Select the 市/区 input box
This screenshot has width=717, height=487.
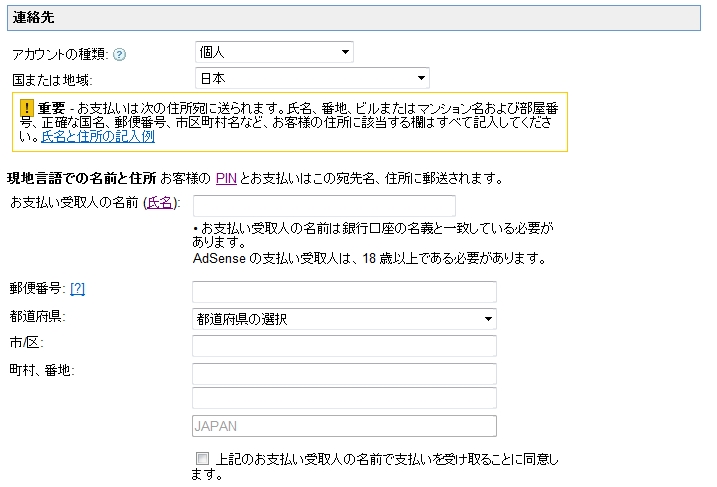click(x=344, y=346)
